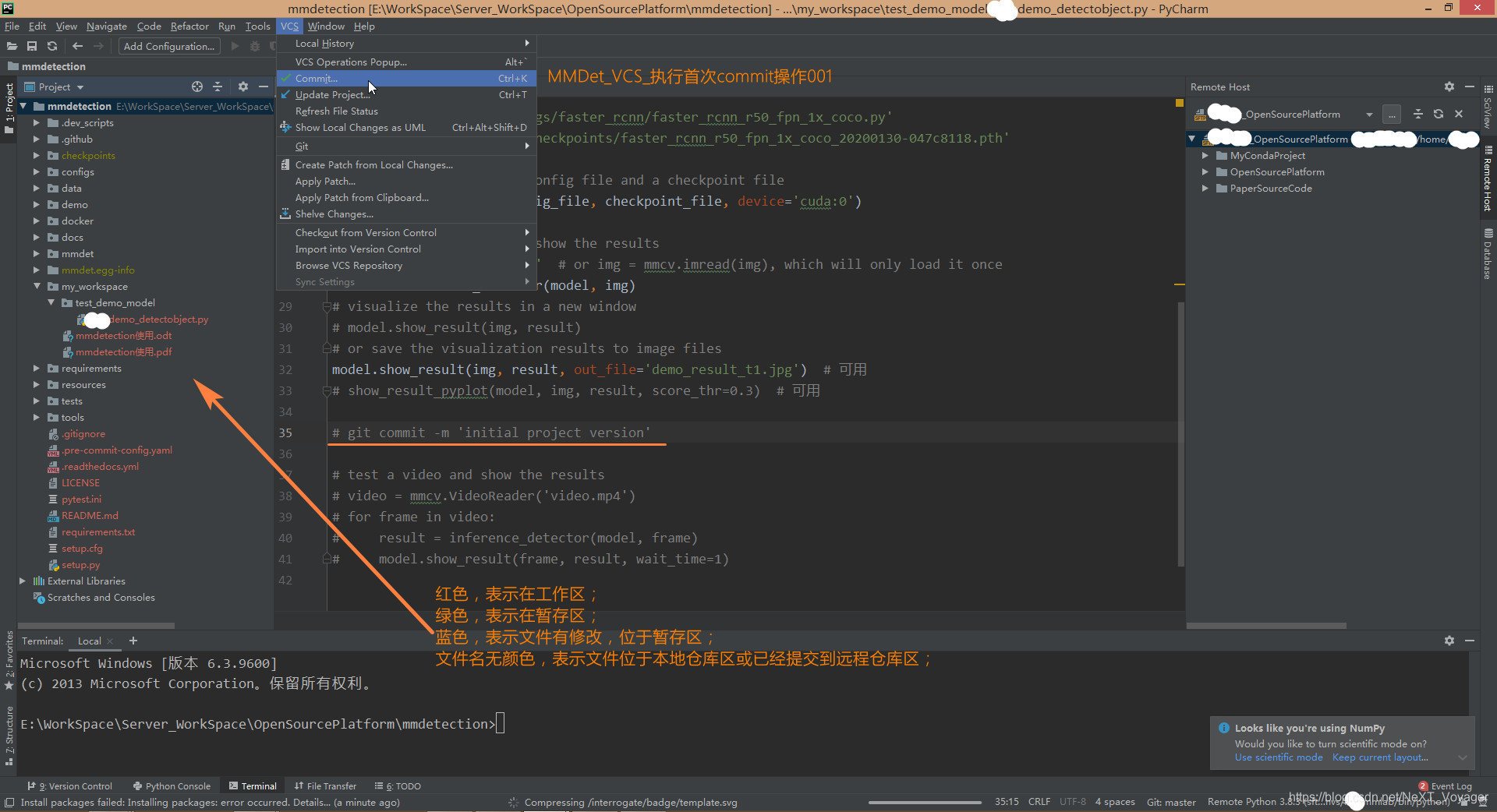Click the background task progress bar

pos(925,802)
